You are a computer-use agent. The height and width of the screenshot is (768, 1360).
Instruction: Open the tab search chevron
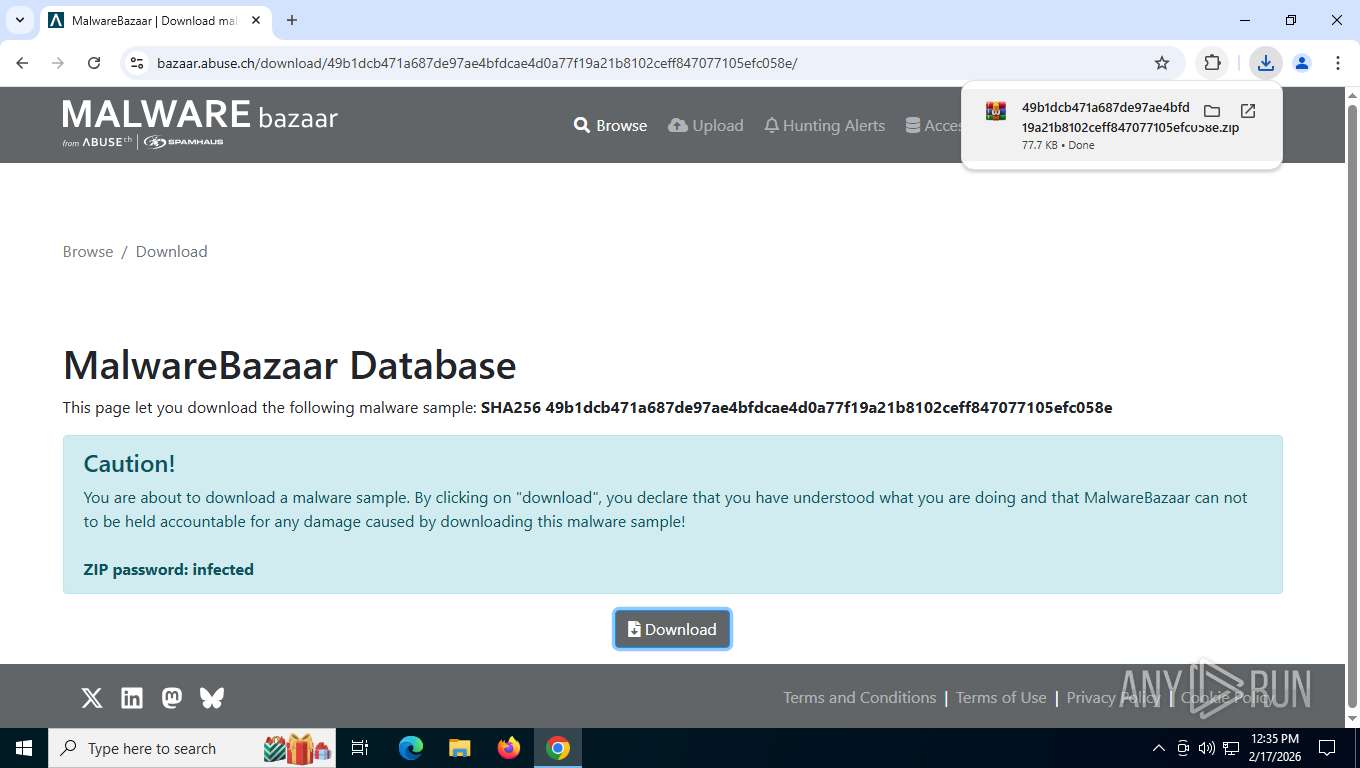click(x=19, y=20)
